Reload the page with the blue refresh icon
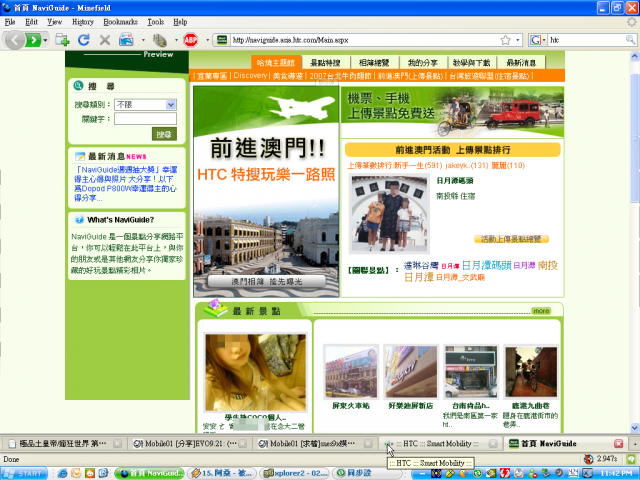The width and height of the screenshot is (640, 480). coord(84,40)
